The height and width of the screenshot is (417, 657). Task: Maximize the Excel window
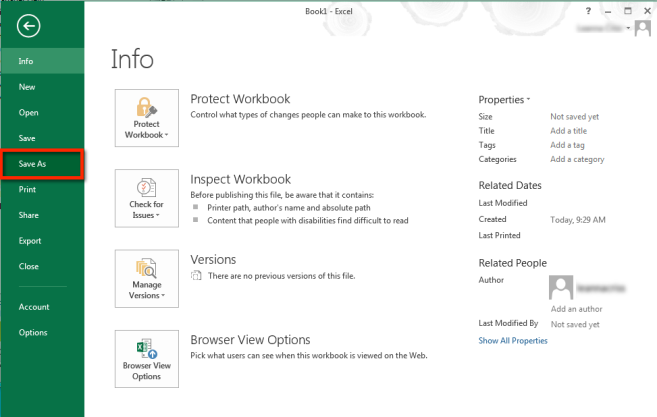(x=628, y=11)
